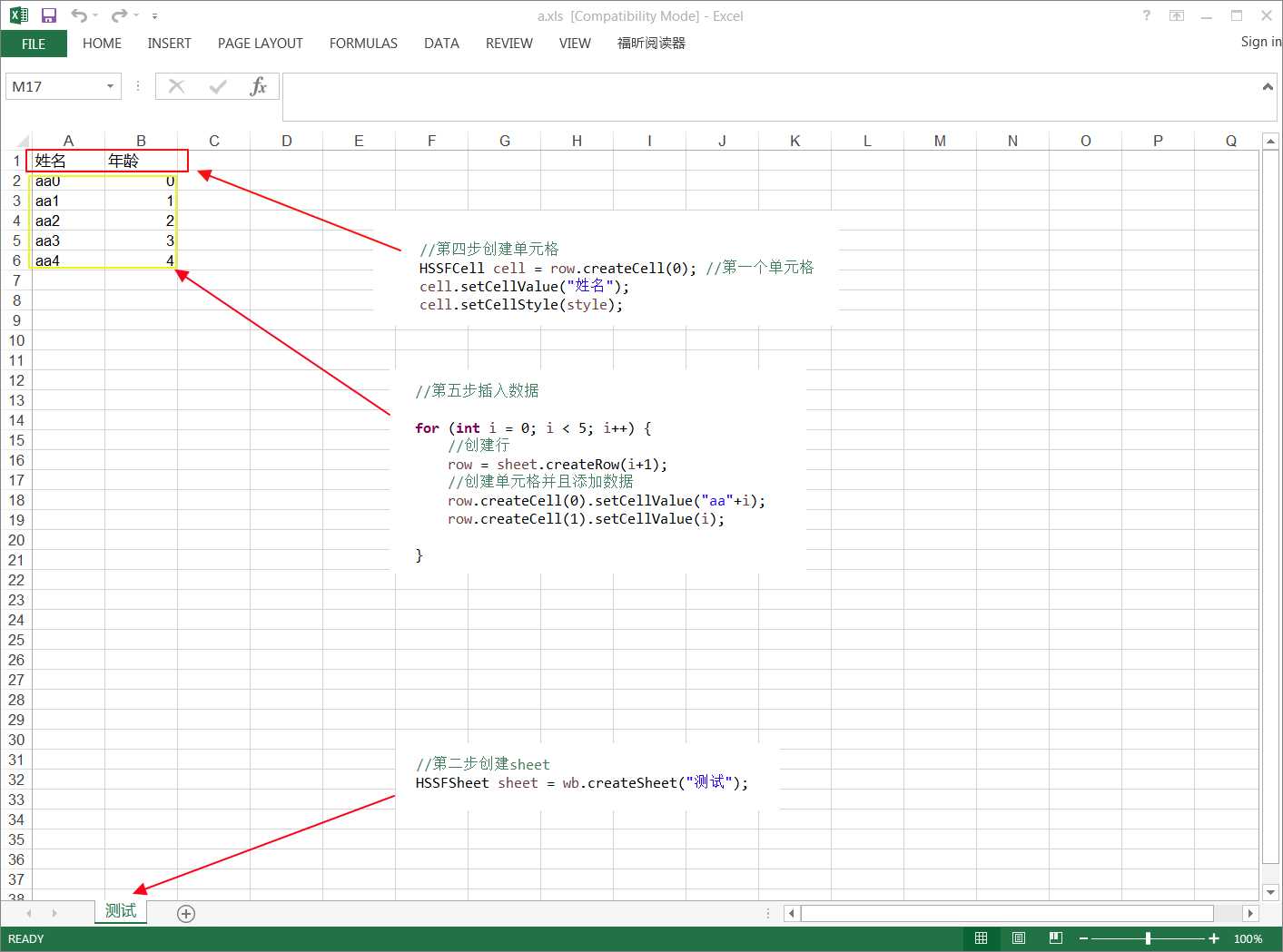
Task: Switch to the HOME ribbon tab
Action: 102,44
